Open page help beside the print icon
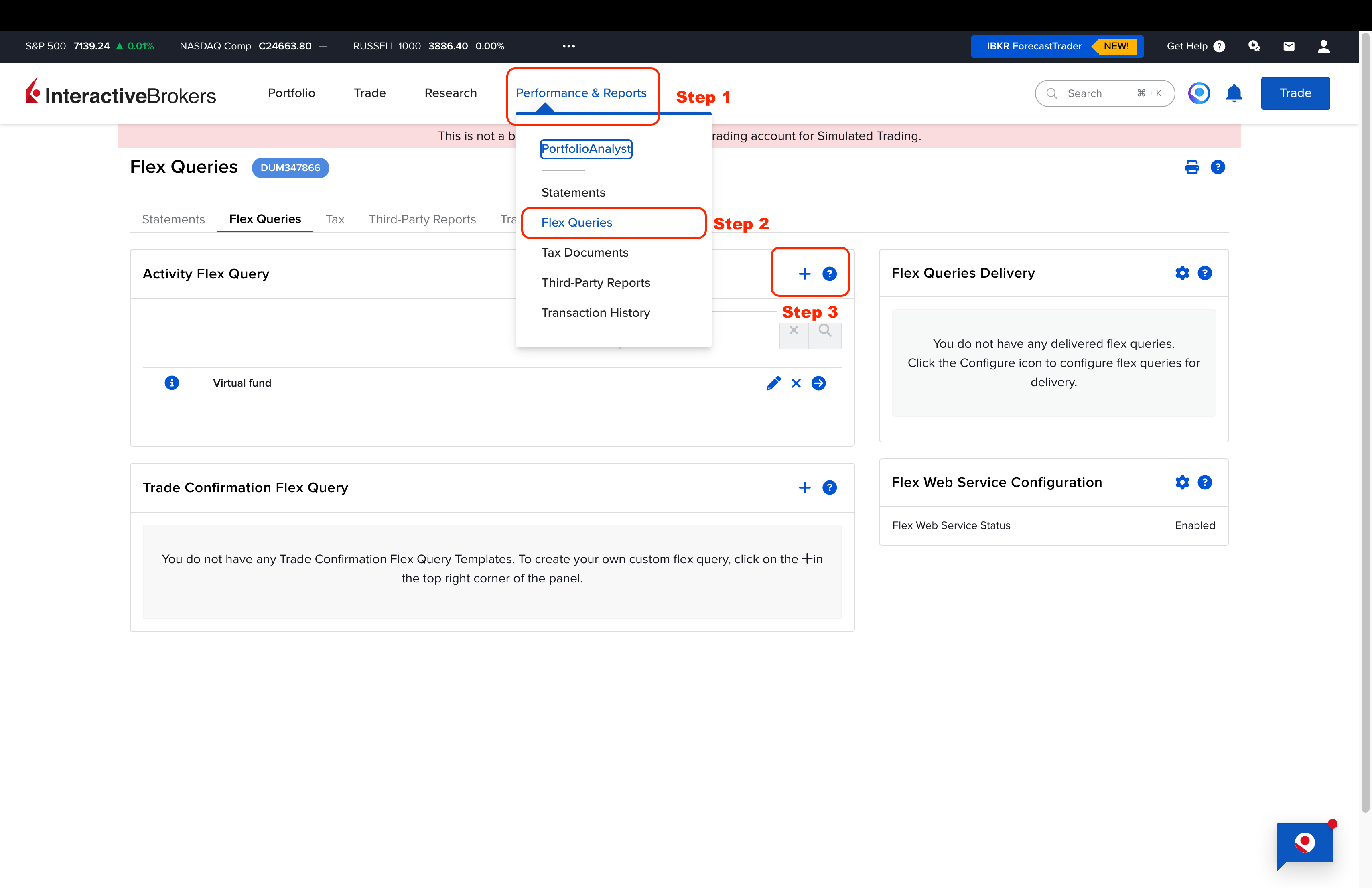The image size is (1372, 888). pos(1217,167)
